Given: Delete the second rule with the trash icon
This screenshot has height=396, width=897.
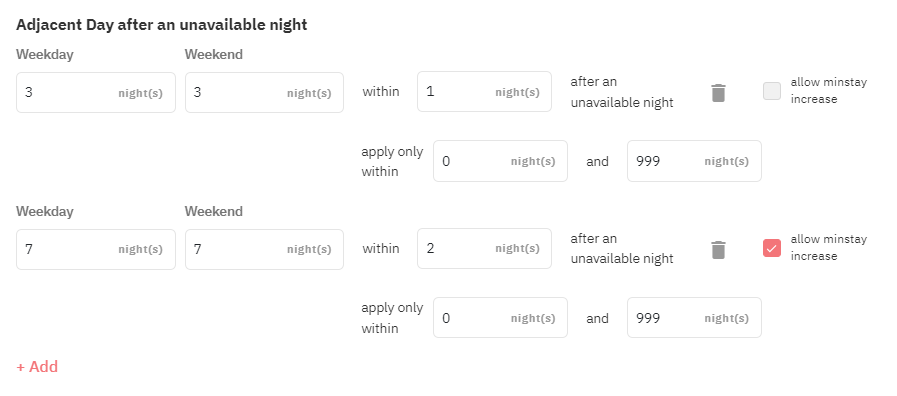Looking at the screenshot, I should [x=718, y=249].
